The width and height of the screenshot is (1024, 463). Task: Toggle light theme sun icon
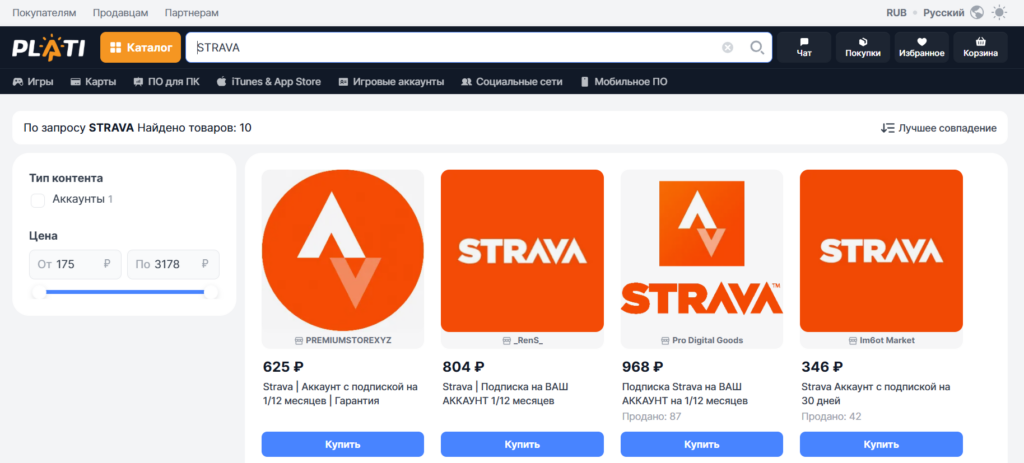click(999, 12)
